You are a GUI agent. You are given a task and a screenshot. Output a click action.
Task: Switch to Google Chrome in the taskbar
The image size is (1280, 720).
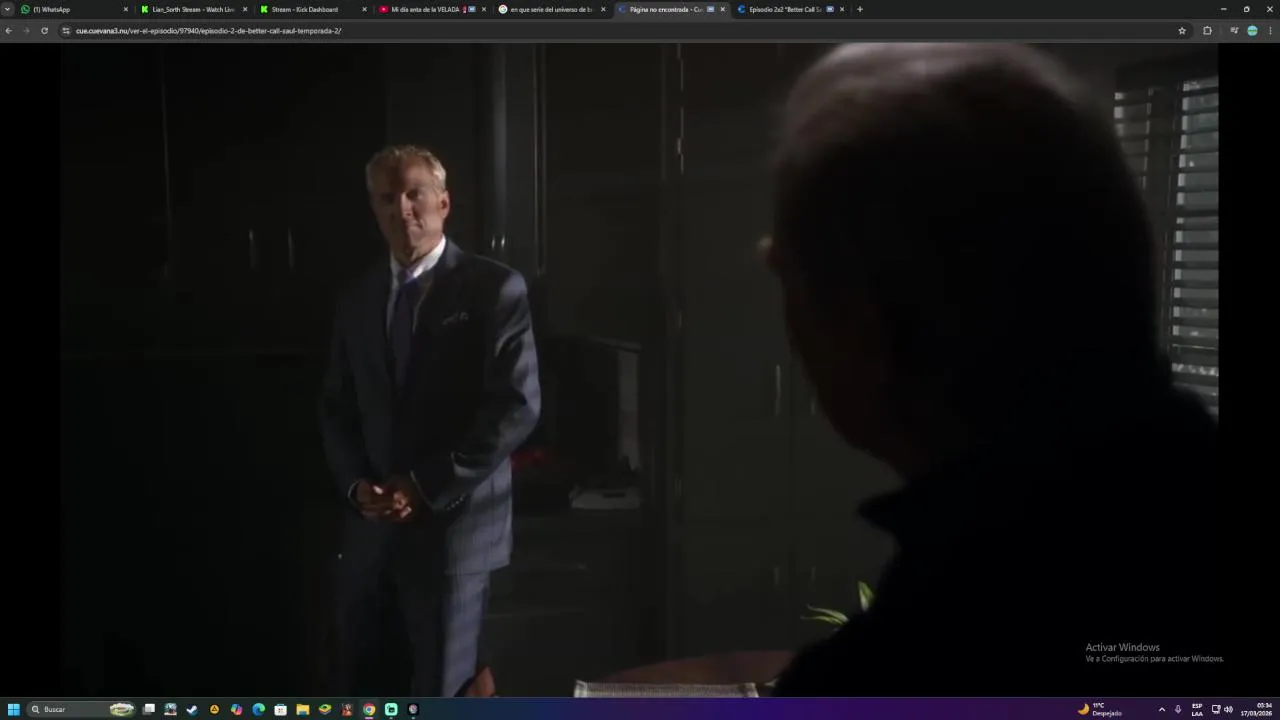369,709
